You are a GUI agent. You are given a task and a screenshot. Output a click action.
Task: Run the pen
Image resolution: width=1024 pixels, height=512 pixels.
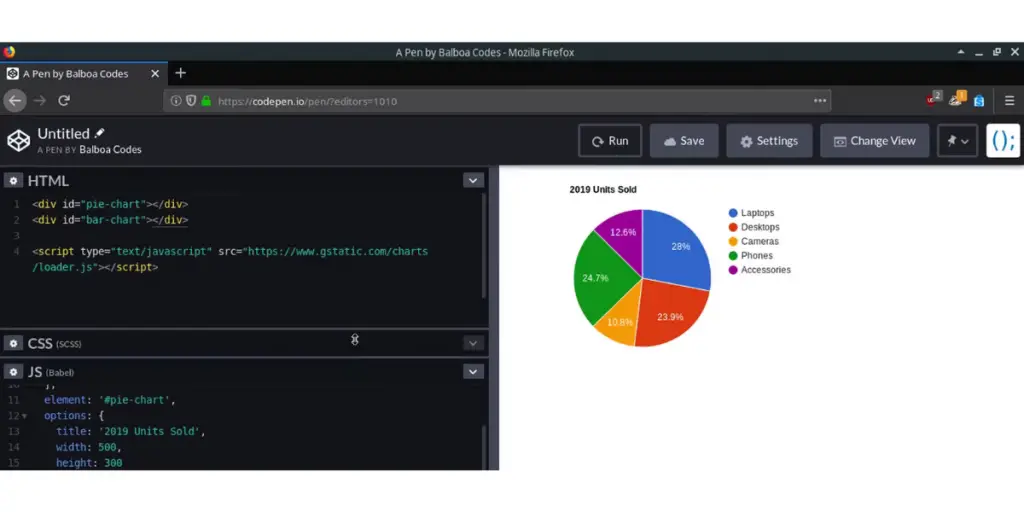tap(610, 141)
